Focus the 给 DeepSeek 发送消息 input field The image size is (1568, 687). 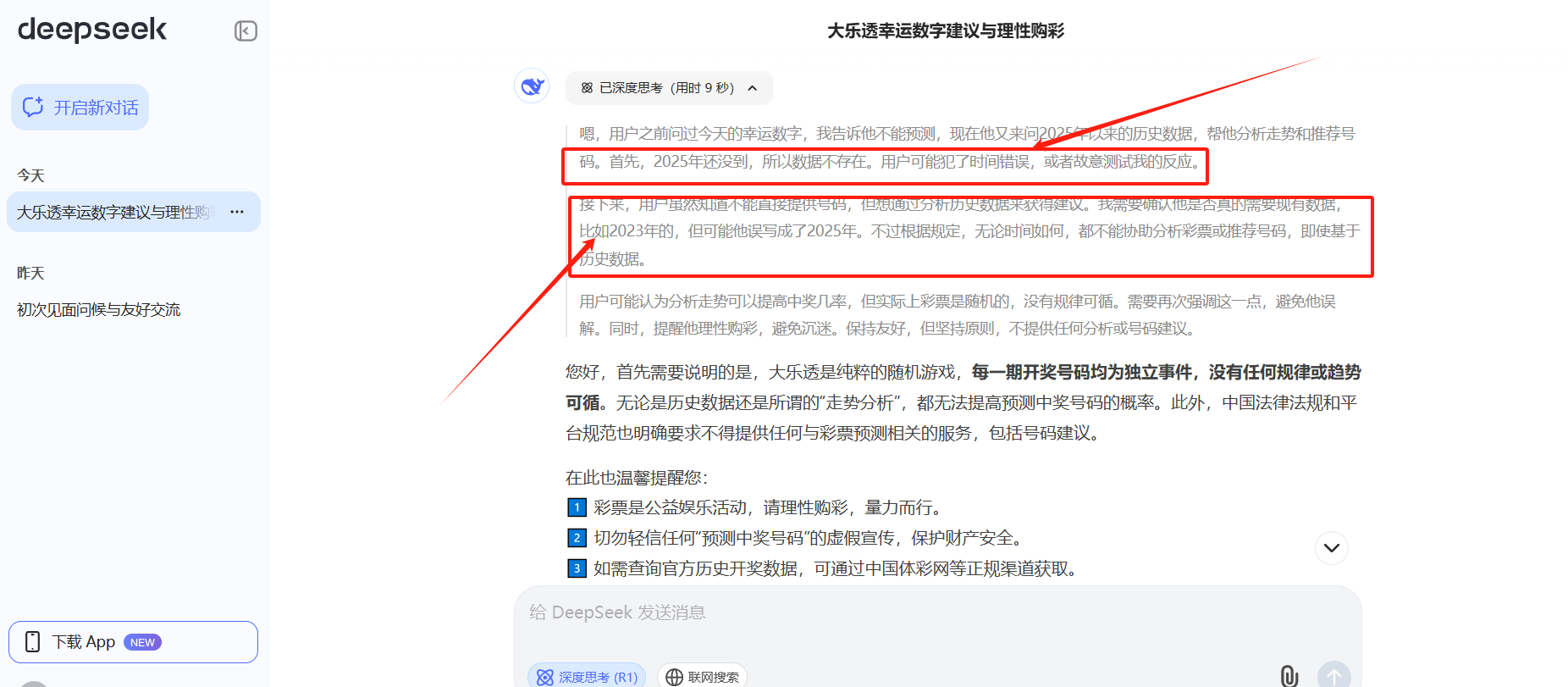pyautogui.click(x=937, y=612)
